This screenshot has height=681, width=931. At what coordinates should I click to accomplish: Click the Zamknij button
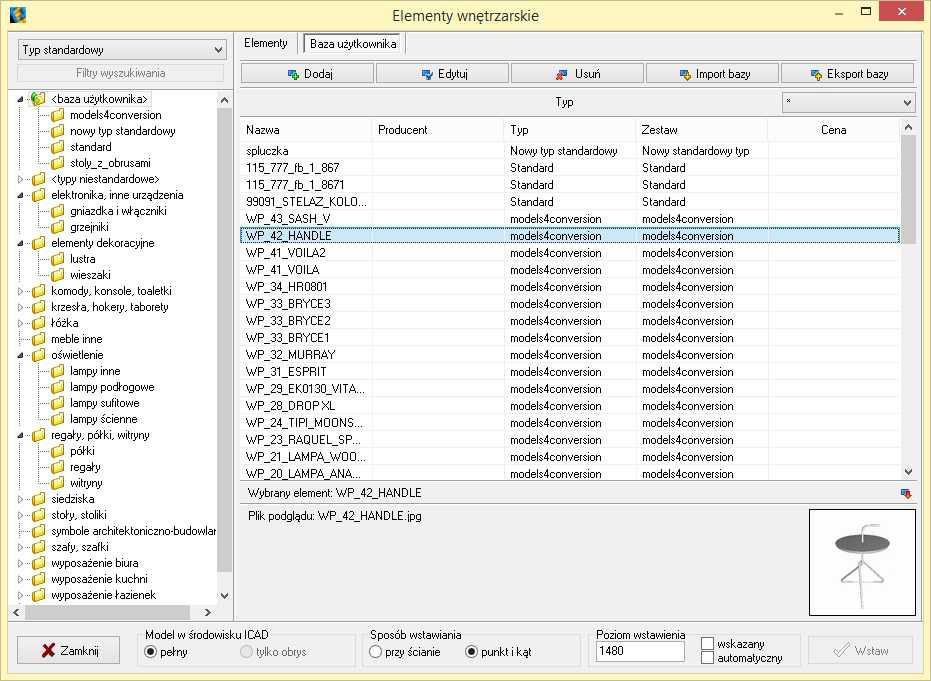[68, 651]
